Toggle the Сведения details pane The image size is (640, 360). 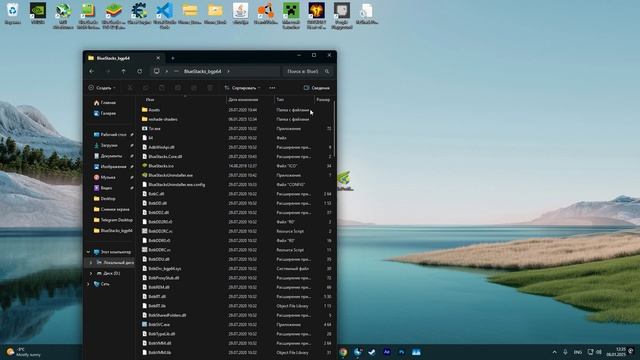pyautogui.click(x=317, y=88)
